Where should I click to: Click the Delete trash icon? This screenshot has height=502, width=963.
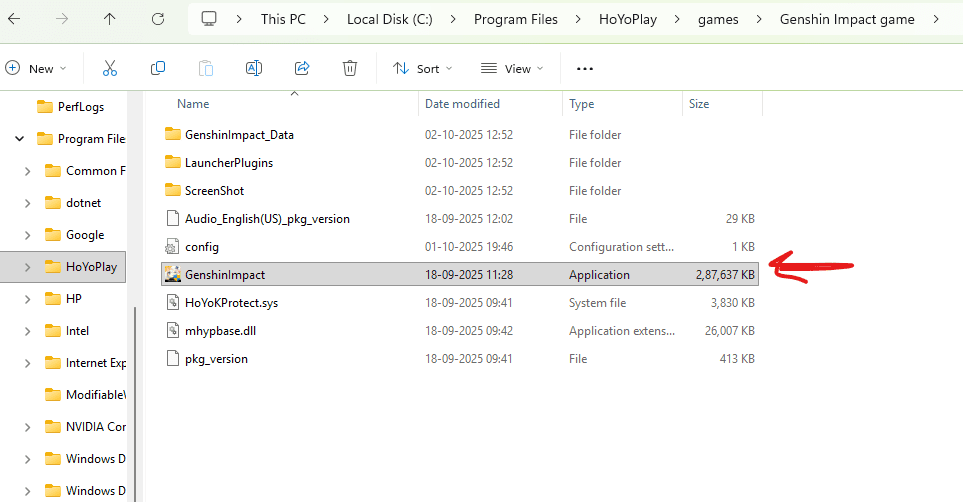350,68
